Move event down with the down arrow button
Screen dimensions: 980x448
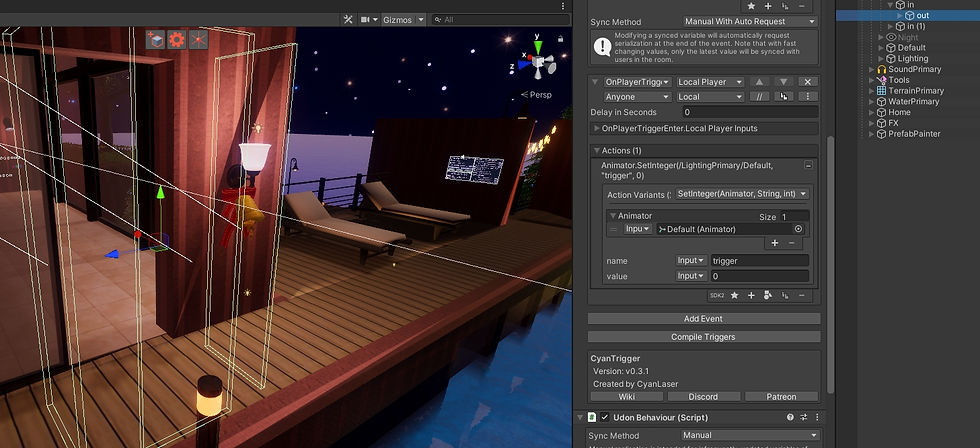(x=784, y=82)
